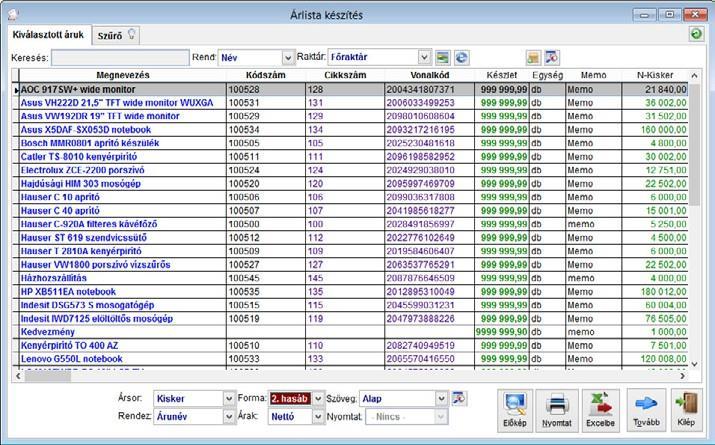Click the Tovább arrow button

[x=646, y=410]
